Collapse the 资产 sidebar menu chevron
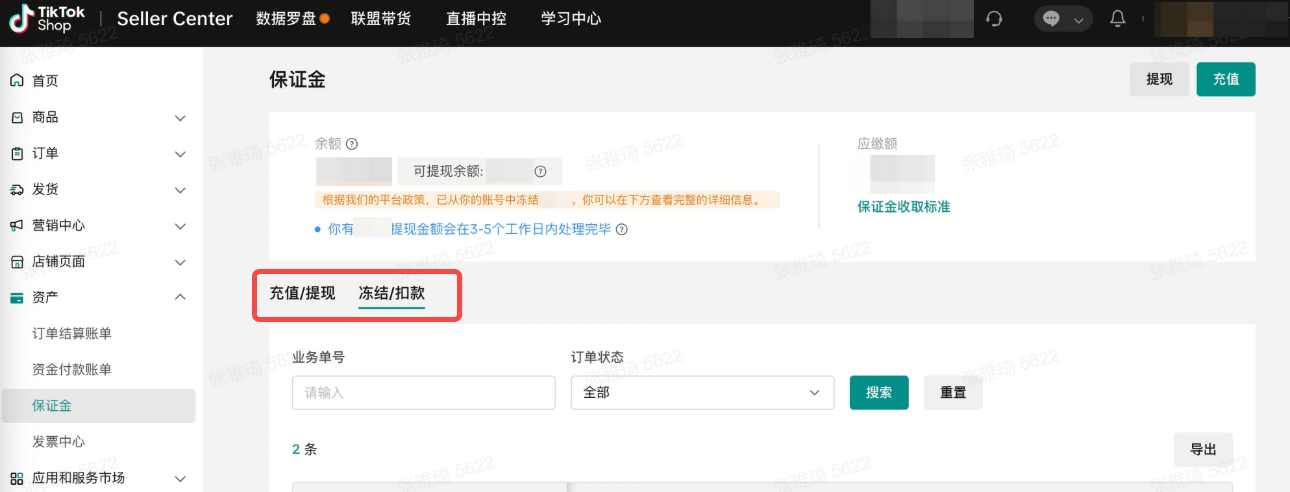1290x492 pixels. (x=180, y=297)
